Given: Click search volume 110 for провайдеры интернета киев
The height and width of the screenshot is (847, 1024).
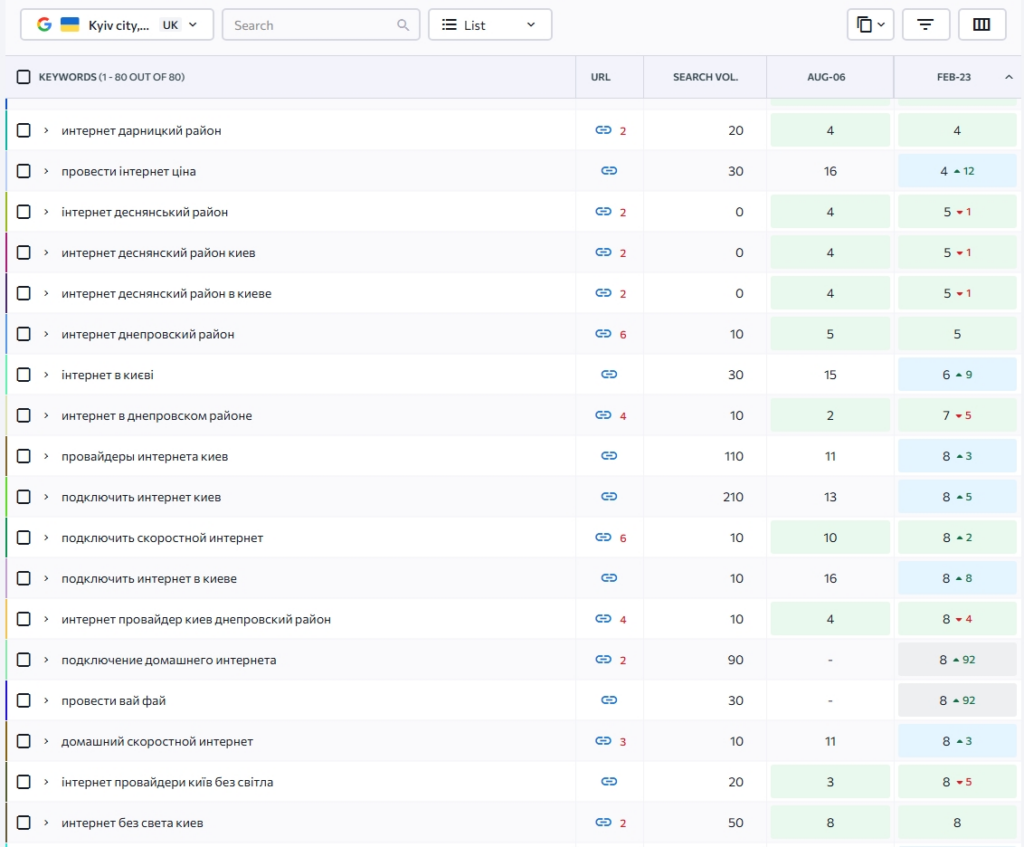Looking at the screenshot, I should [733, 456].
